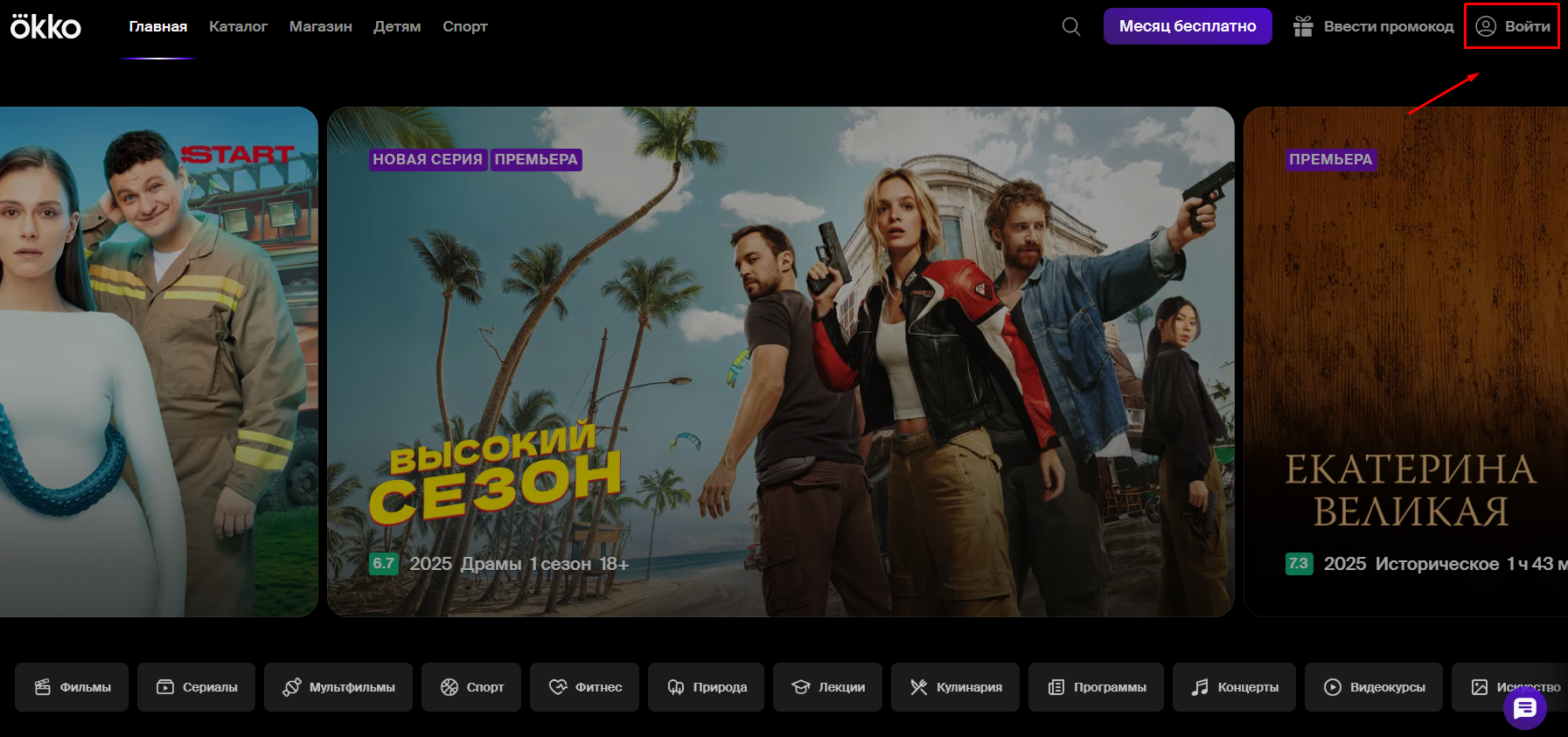Select the Искусство picture icon chip
The image size is (1568, 737).
tap(1509, 687)
